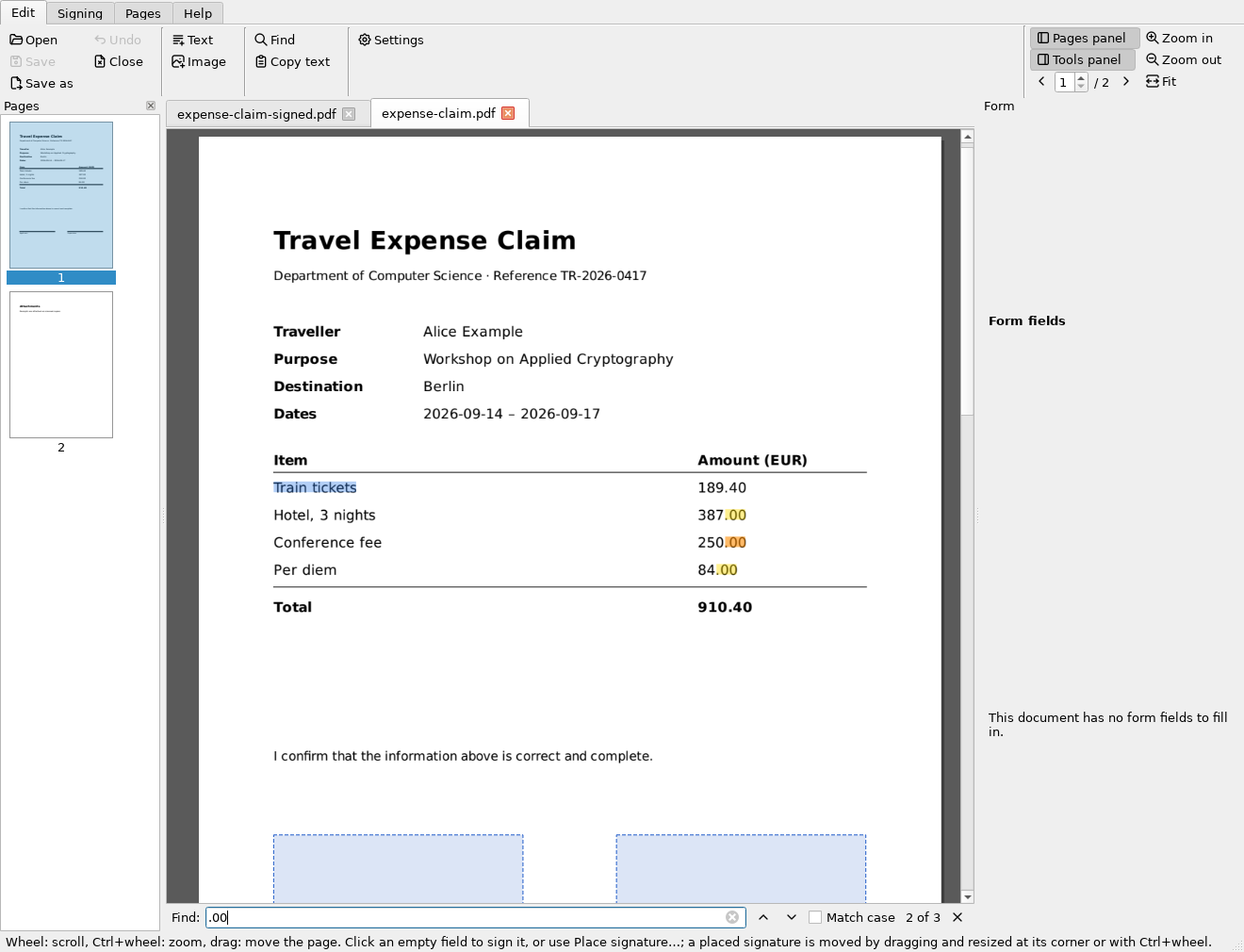Close the expense-claim.pdf tab
Image resolution: width=1244 pixels, height=952 pixels.
(x=508, y=113)
